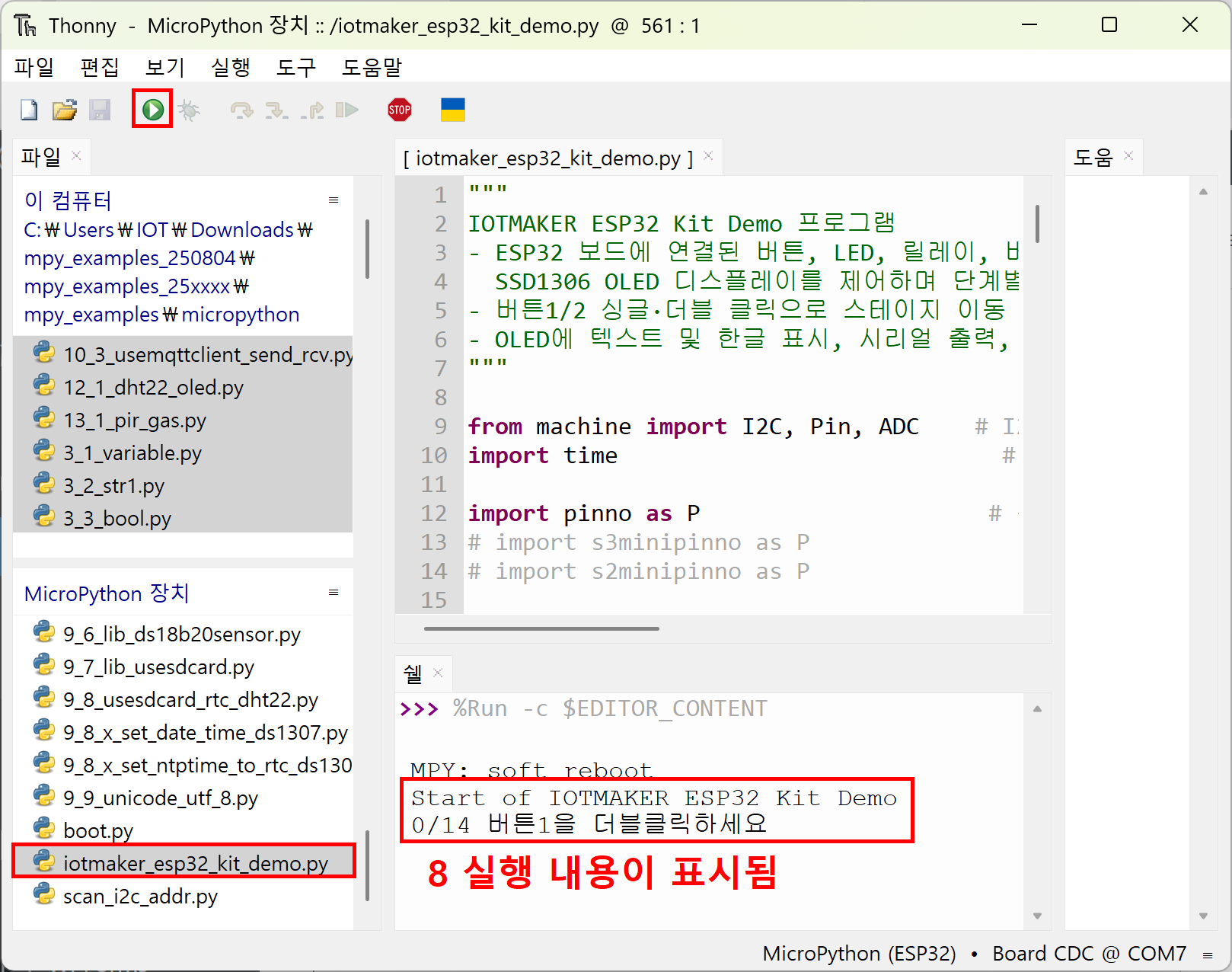The image size is (1232, 972).
Task: Start debugging with the bug icon
Action: coord(189,110)
